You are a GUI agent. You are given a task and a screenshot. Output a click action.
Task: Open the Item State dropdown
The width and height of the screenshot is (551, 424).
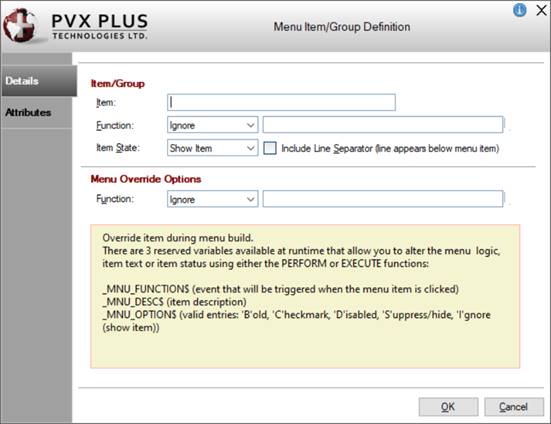coord(213,148)
